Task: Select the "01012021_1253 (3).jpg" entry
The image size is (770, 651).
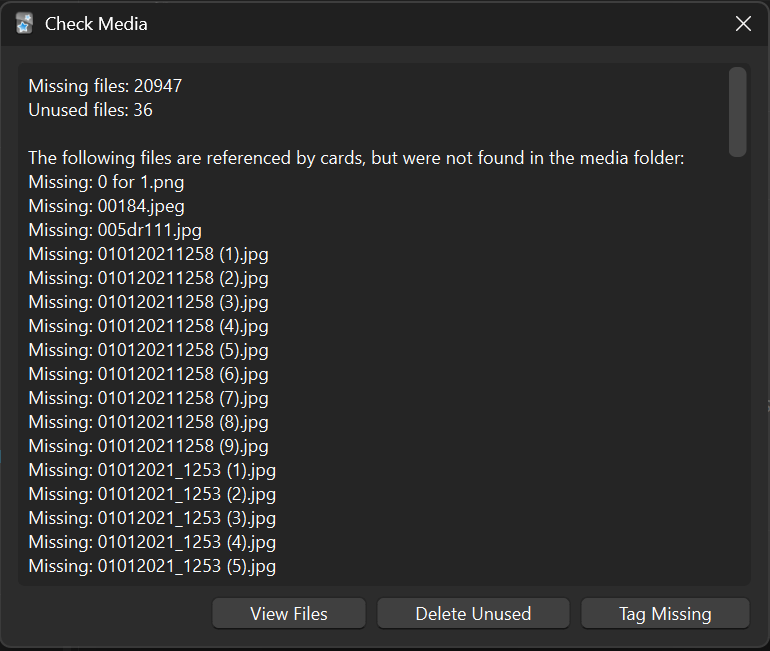Action: point(152,518)
